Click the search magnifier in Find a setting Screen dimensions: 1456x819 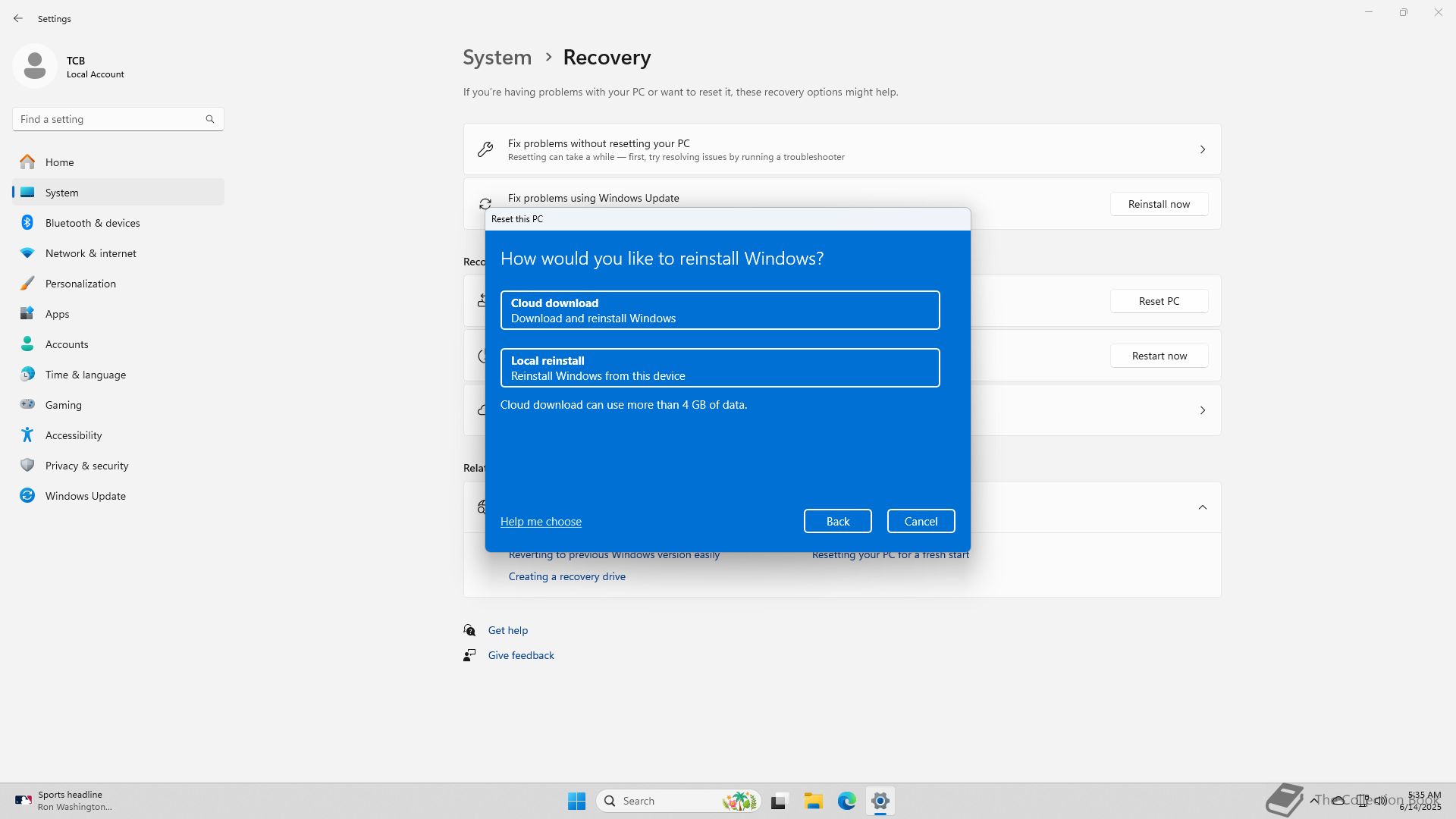pyautogui.click(x=210, y=119)
